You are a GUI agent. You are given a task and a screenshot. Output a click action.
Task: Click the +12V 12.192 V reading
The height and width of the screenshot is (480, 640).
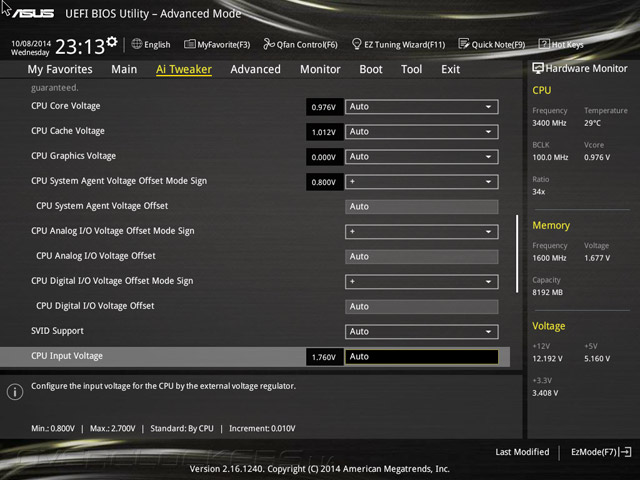coord(547,359)
